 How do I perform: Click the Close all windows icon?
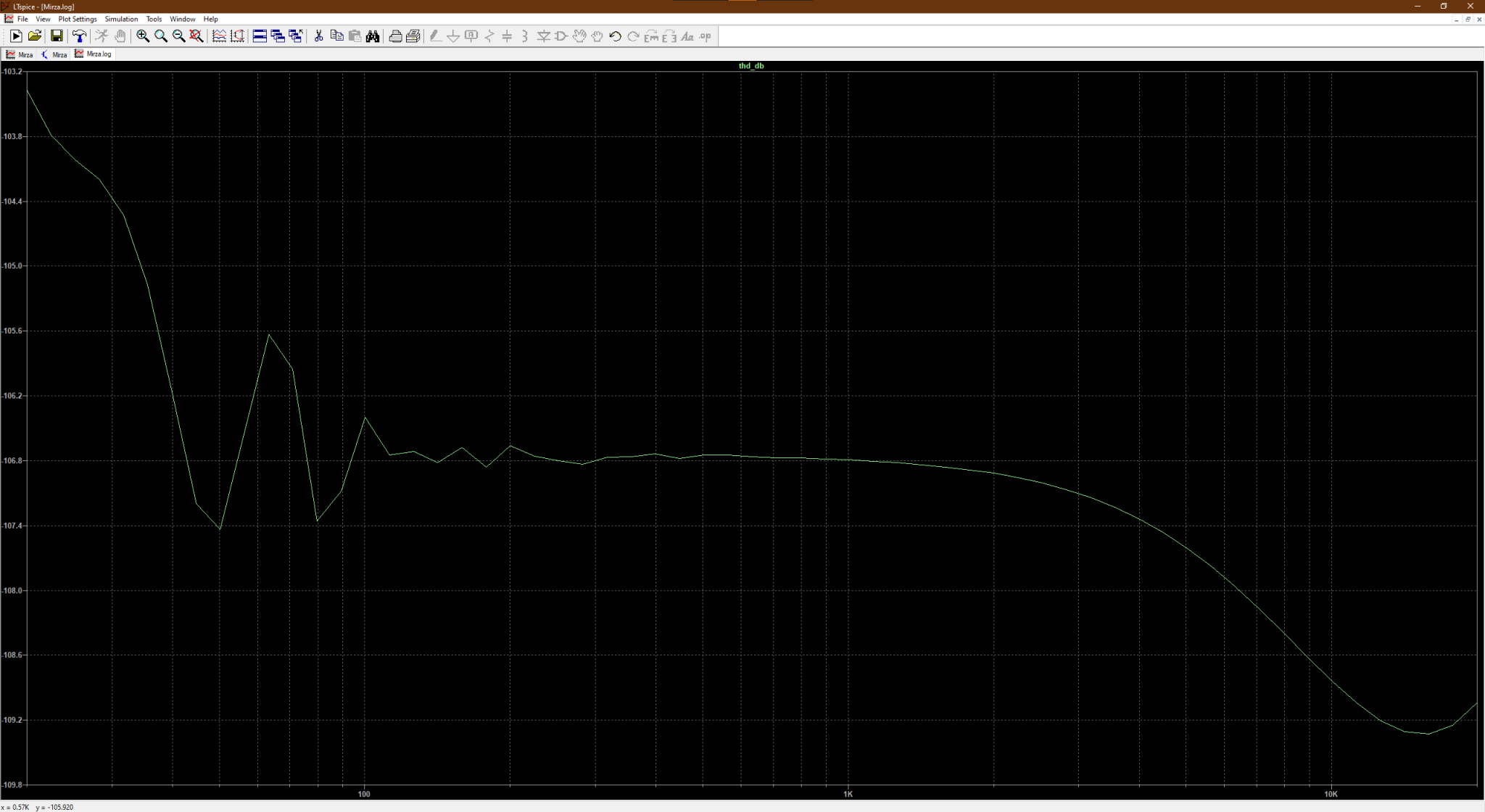(295, 36)
